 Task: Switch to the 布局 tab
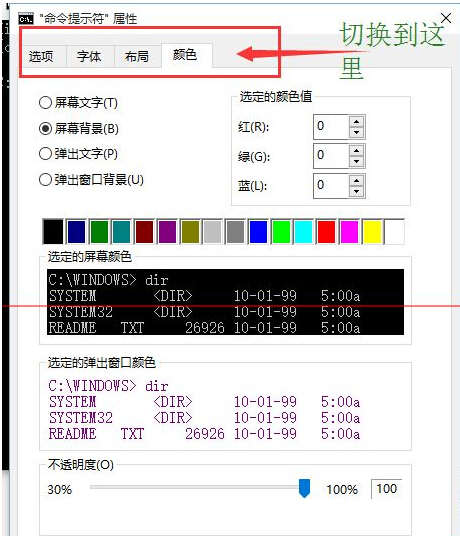[x=137, y=56]
